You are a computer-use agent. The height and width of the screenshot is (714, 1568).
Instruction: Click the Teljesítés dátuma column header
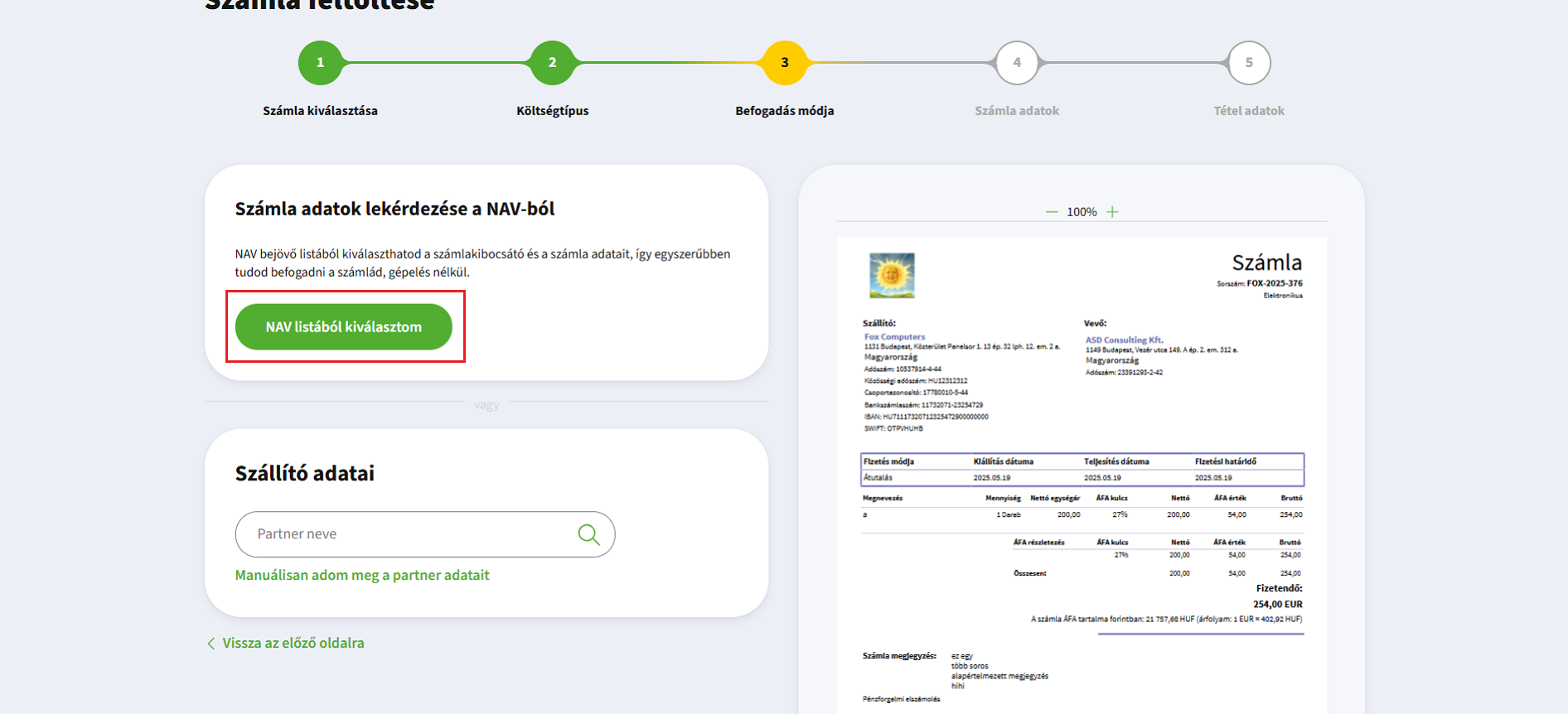(x=1116, y=461)
